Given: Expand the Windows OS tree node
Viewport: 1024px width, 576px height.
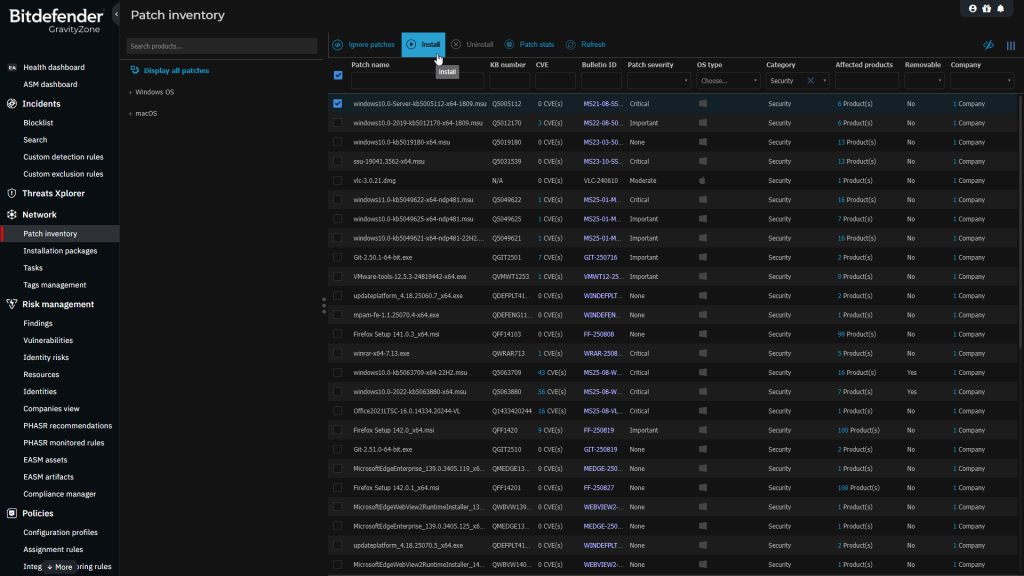Looking at the screenshot, I should click(x=131, y=92).
